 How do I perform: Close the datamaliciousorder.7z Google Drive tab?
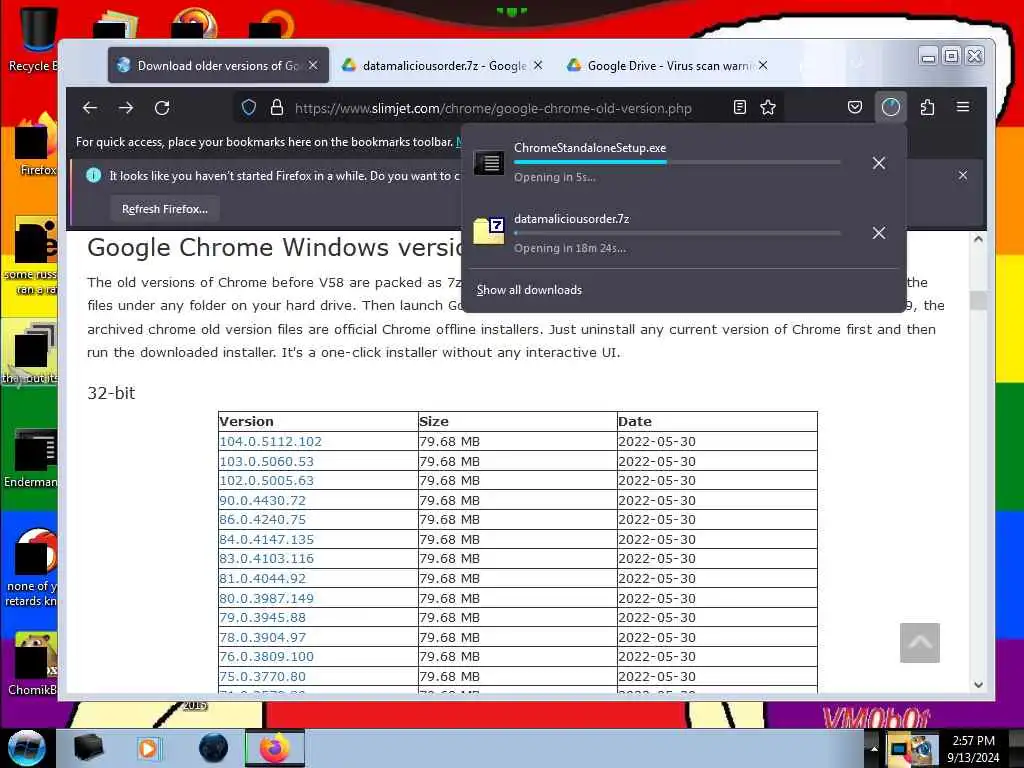[537, 65]
